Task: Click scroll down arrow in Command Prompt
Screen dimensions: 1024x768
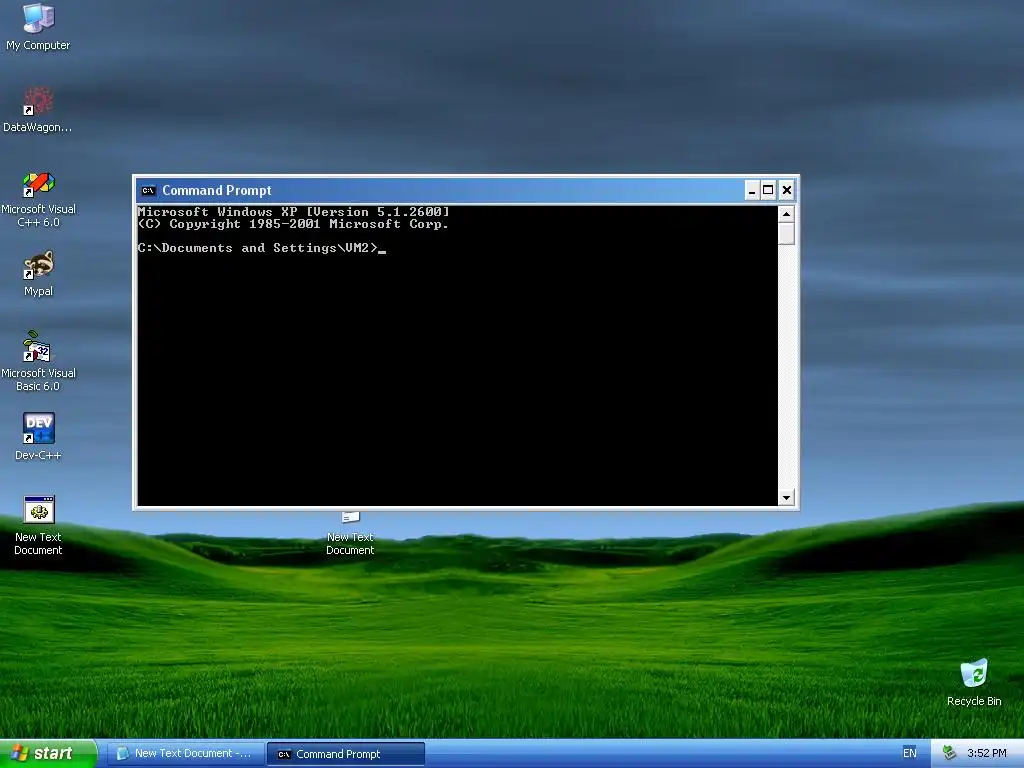Action: pyautogui.click(x=786, y=498)
